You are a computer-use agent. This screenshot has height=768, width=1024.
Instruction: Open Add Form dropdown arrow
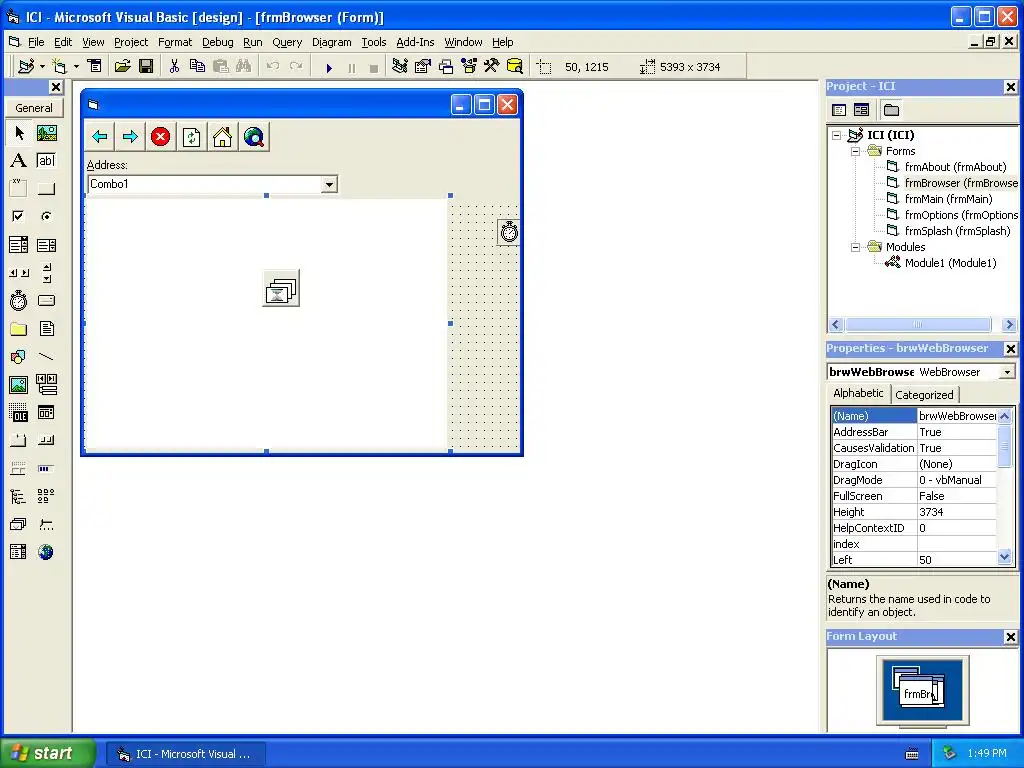(76, 67)
